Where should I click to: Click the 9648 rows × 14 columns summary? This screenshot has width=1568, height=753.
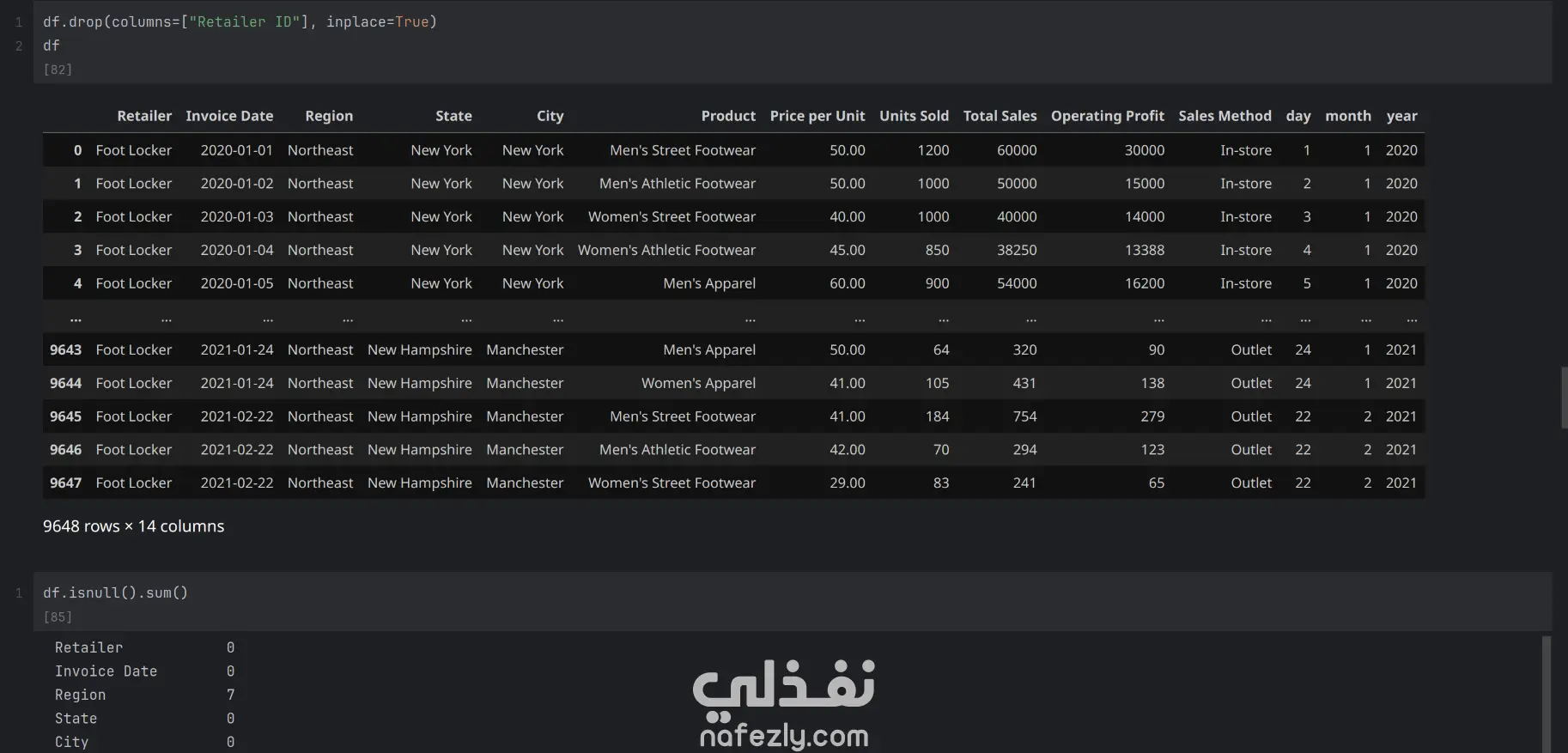tap(133, 526)
